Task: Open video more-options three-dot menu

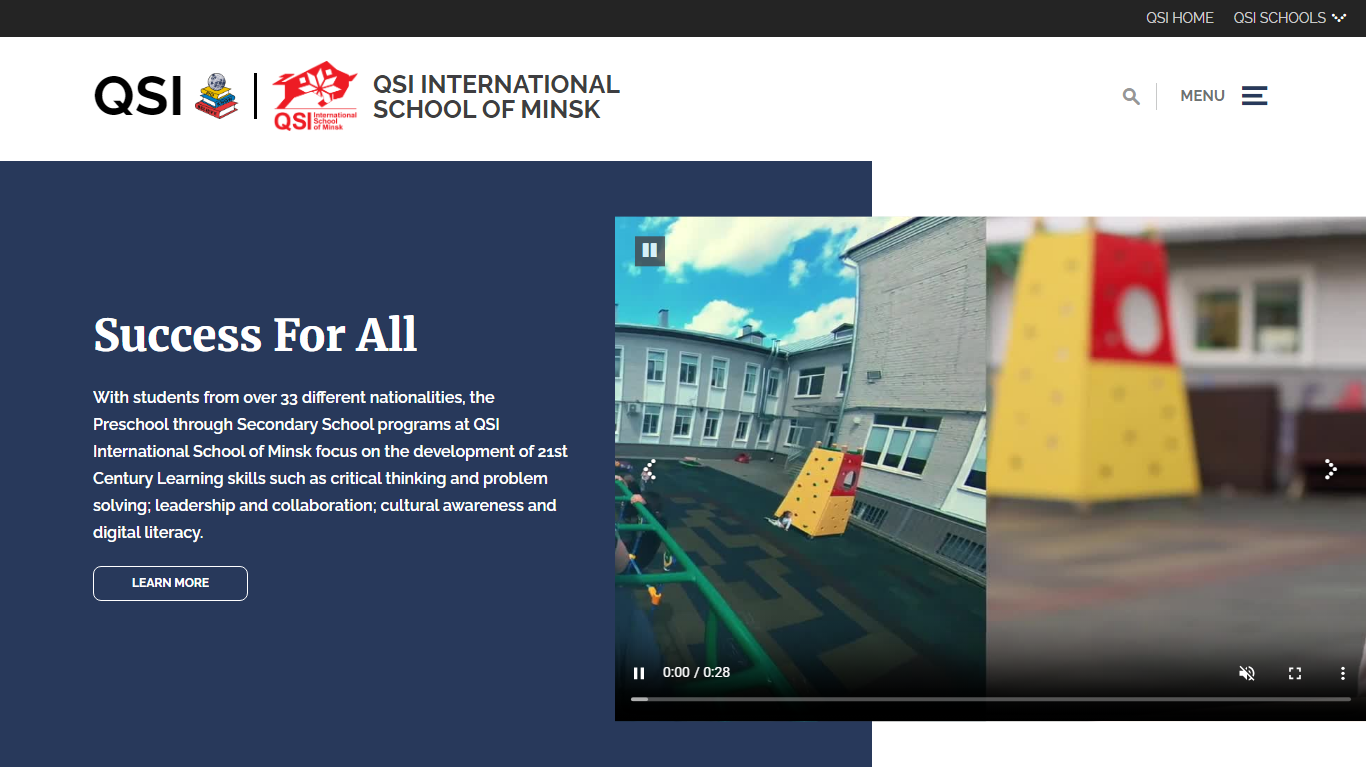Action: point(1343,673)
